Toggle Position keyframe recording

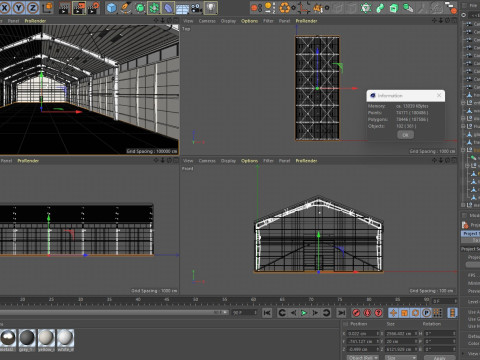[x=393, y=313]
